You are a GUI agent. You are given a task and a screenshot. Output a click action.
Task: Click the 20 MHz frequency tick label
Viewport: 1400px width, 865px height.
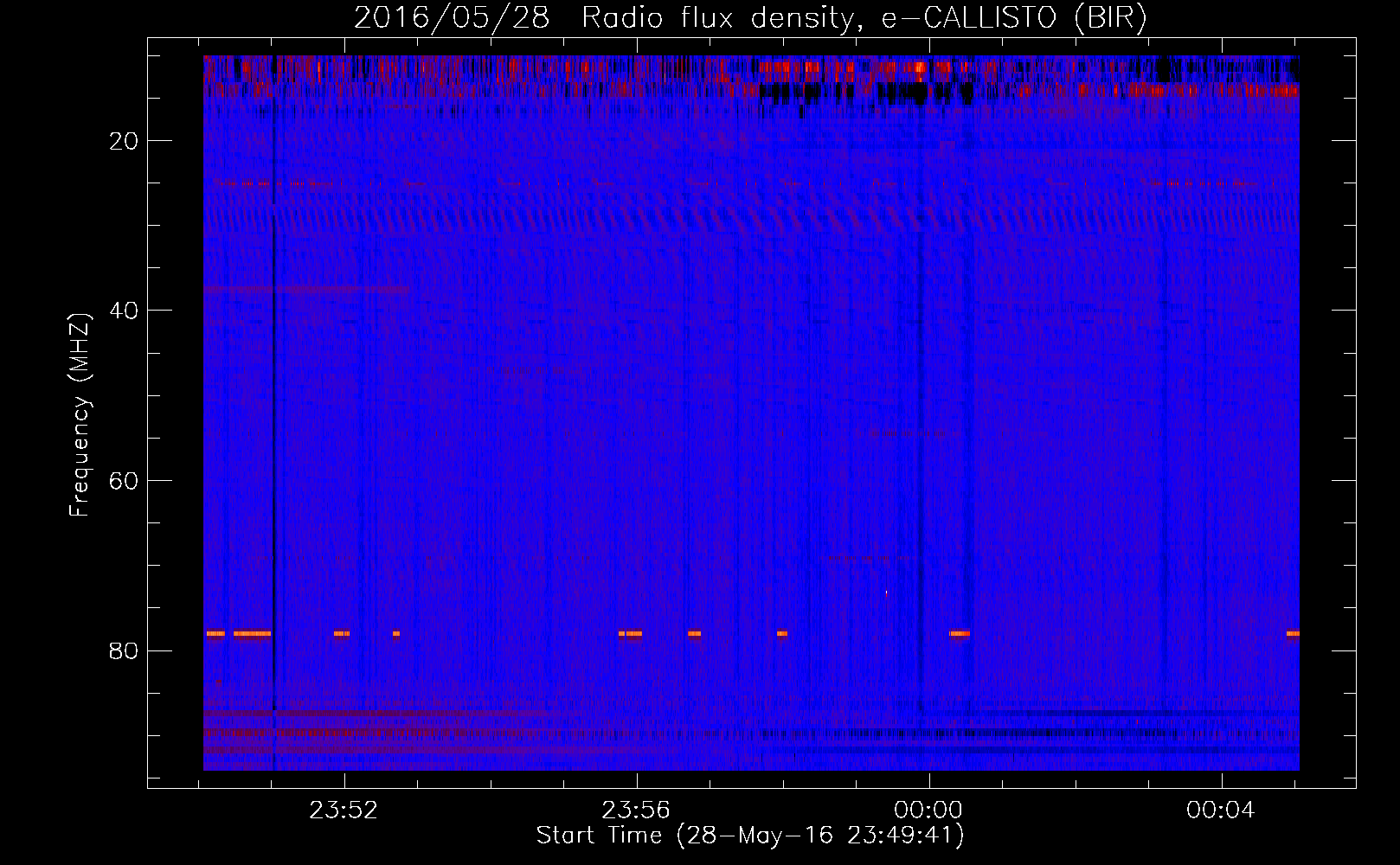point(124,141)
